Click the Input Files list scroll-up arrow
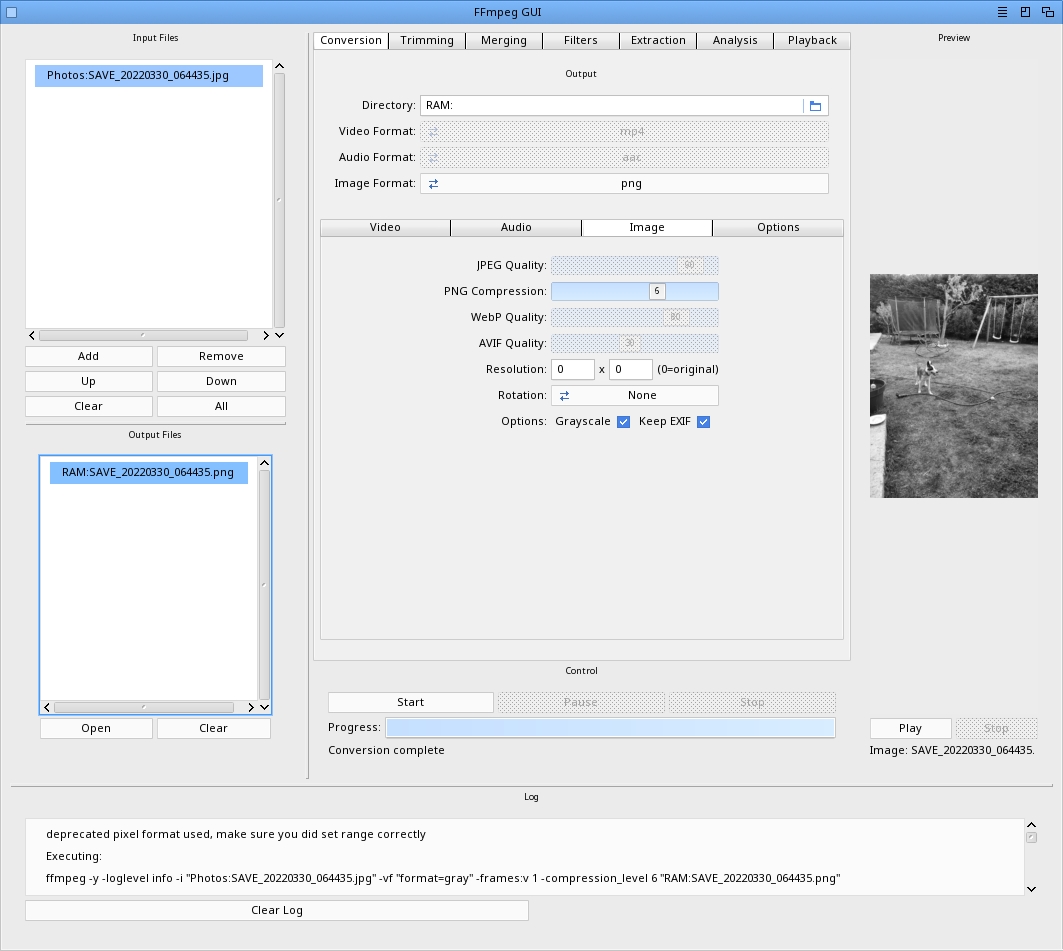This screenshot has width=1063, height=951. click(x=279, y=67)
